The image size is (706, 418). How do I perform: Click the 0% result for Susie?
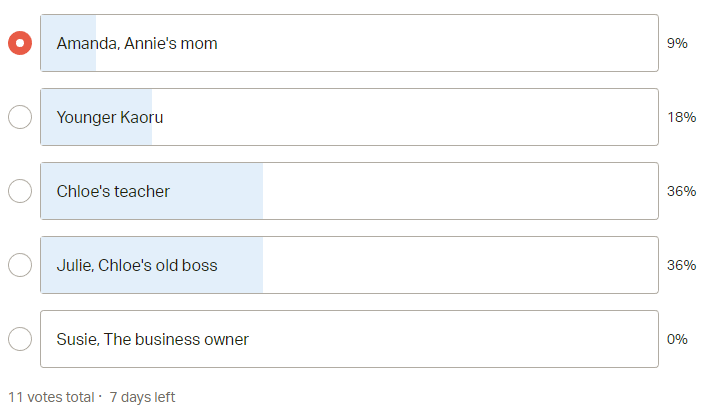677,339
